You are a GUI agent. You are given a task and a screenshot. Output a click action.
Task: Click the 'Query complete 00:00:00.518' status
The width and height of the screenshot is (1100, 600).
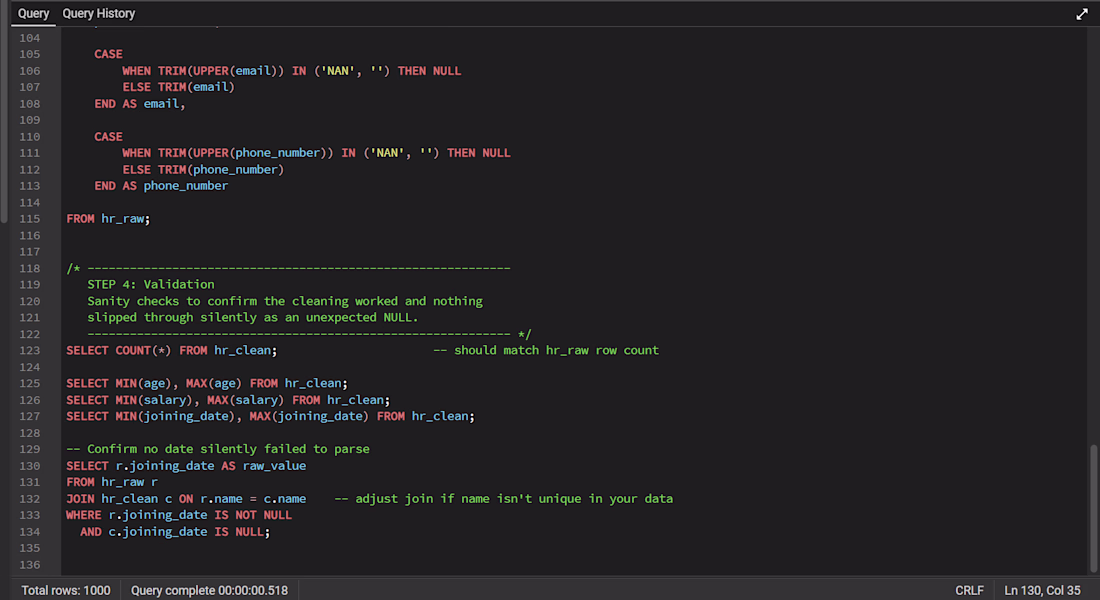pos(209,590)
